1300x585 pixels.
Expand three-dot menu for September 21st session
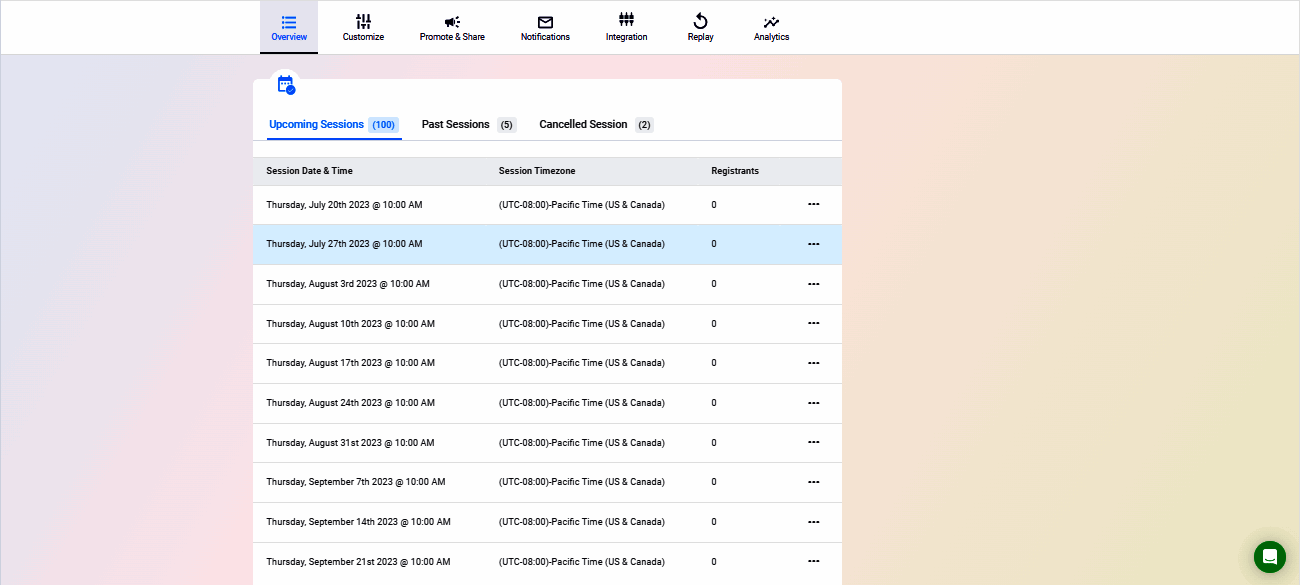pyautogui.click(x=813, y=561)
